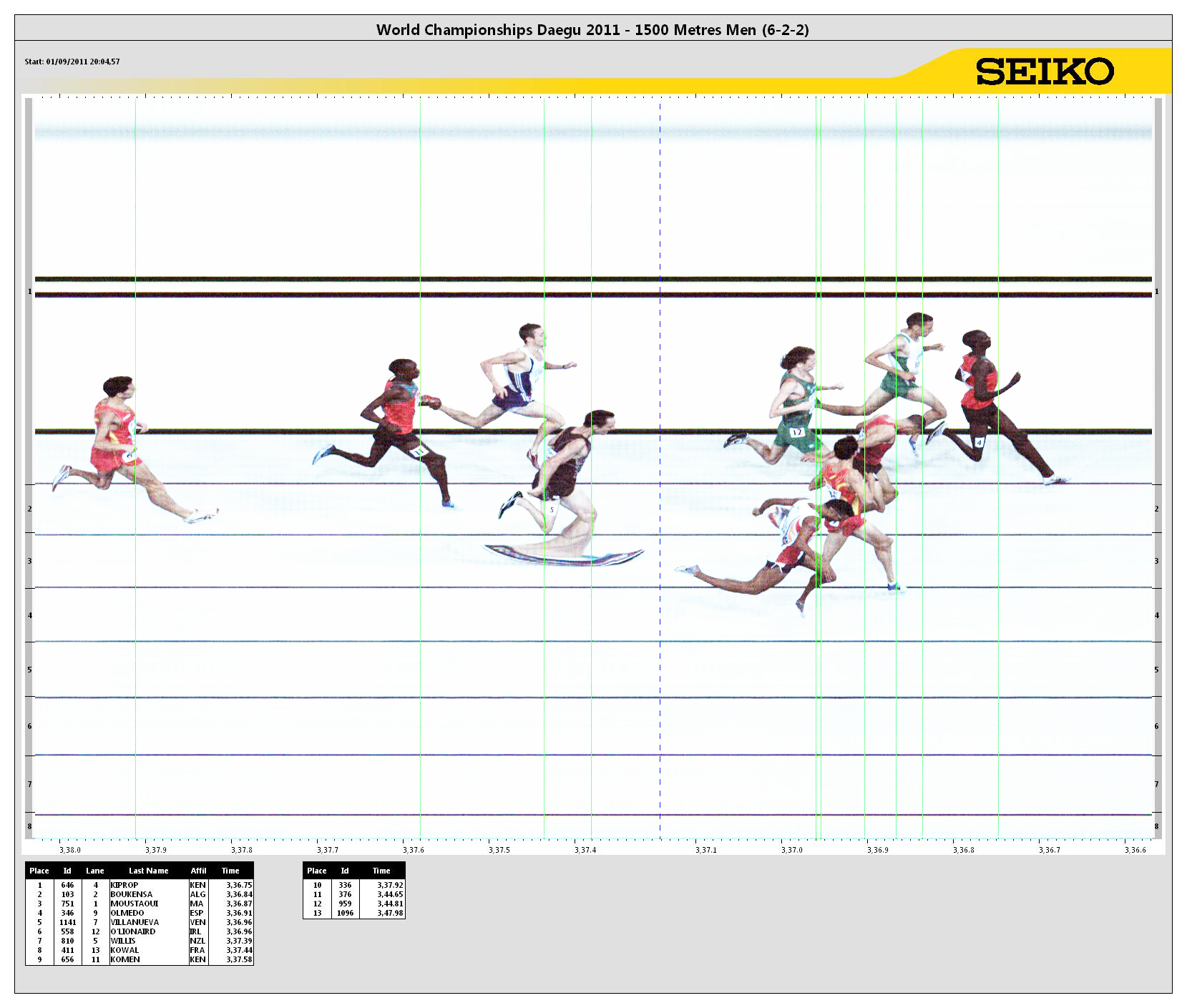Screen dimensions: 1187x1008
Task: Click hip number 4 on leading runner
Action: coord(979,443)
